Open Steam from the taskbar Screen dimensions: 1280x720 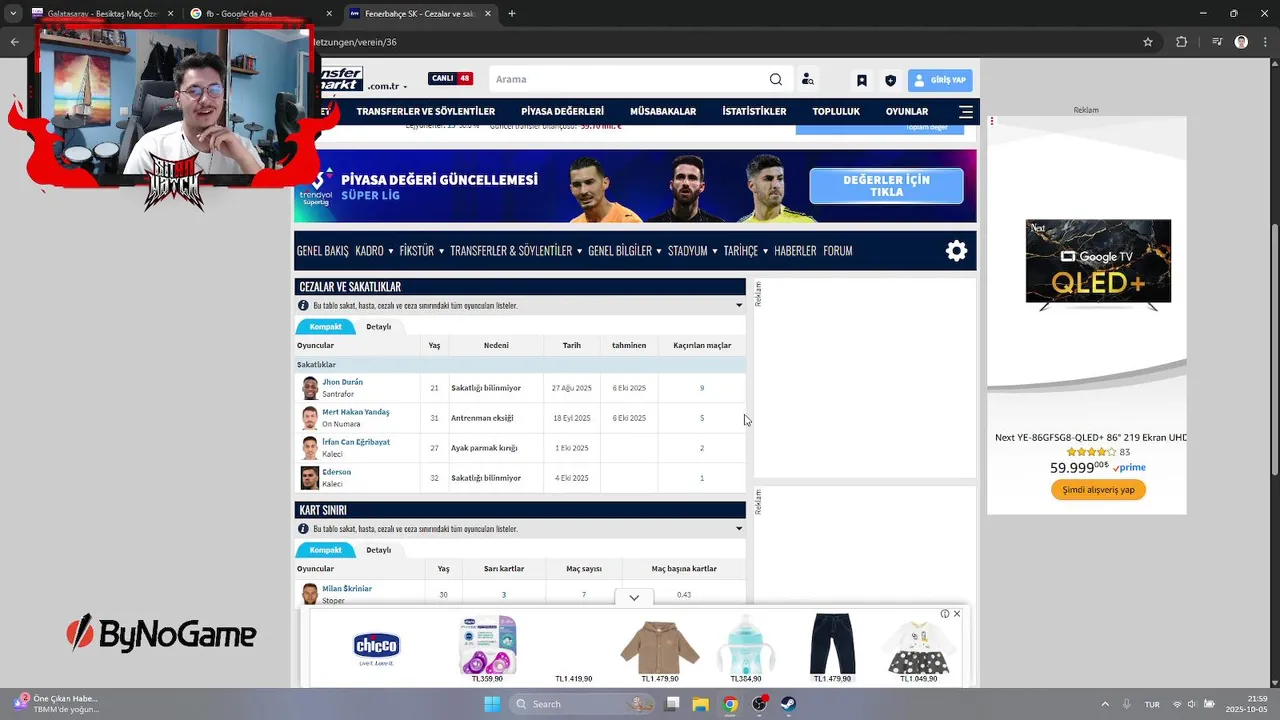tap(788, 704)
